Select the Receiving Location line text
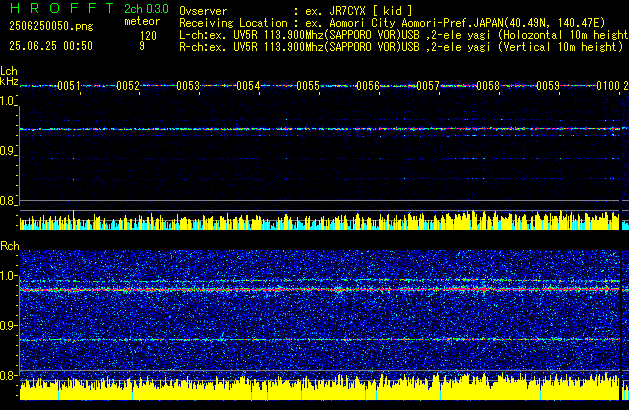Viewport: 629px width, 410px height. pyautogui.click(x=392, y=23)
